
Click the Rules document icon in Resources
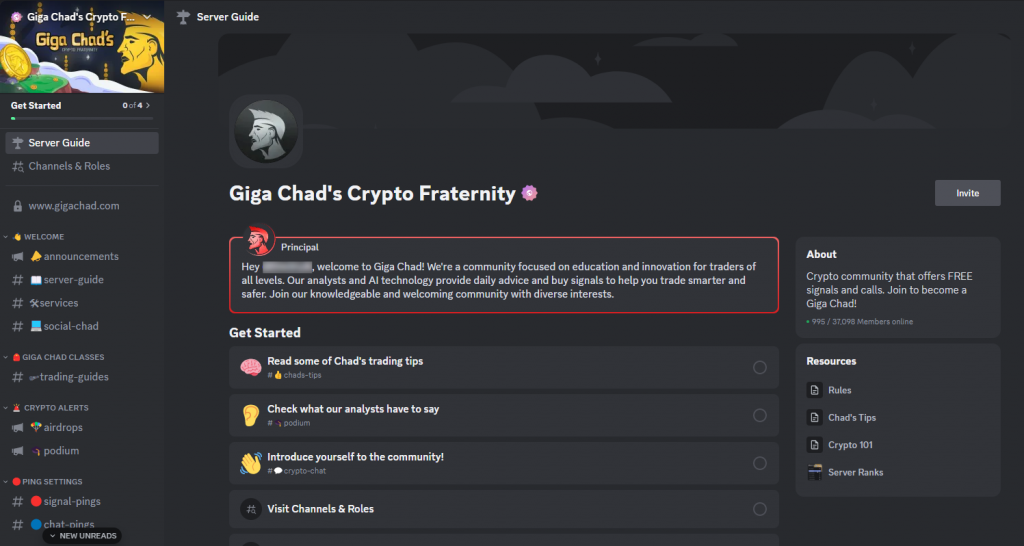[815, 390]
